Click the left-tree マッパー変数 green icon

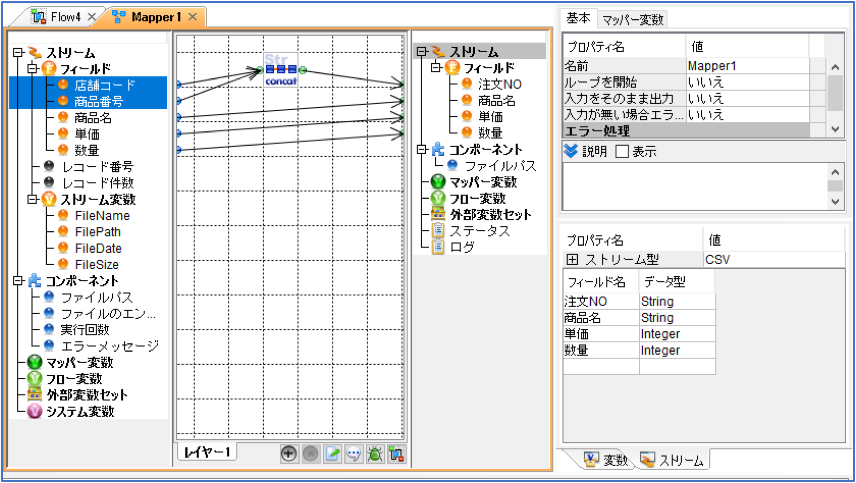click(34, 362)
